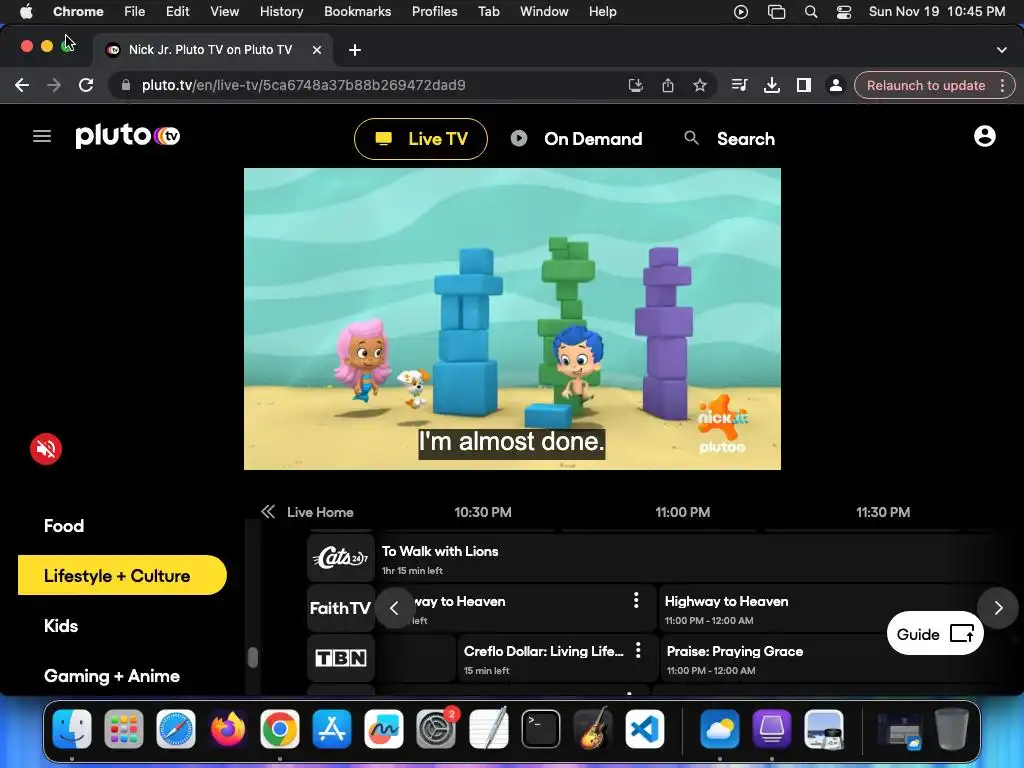
Task: Close the Nick Jr. Pluto TV tab
Action: 317,50
